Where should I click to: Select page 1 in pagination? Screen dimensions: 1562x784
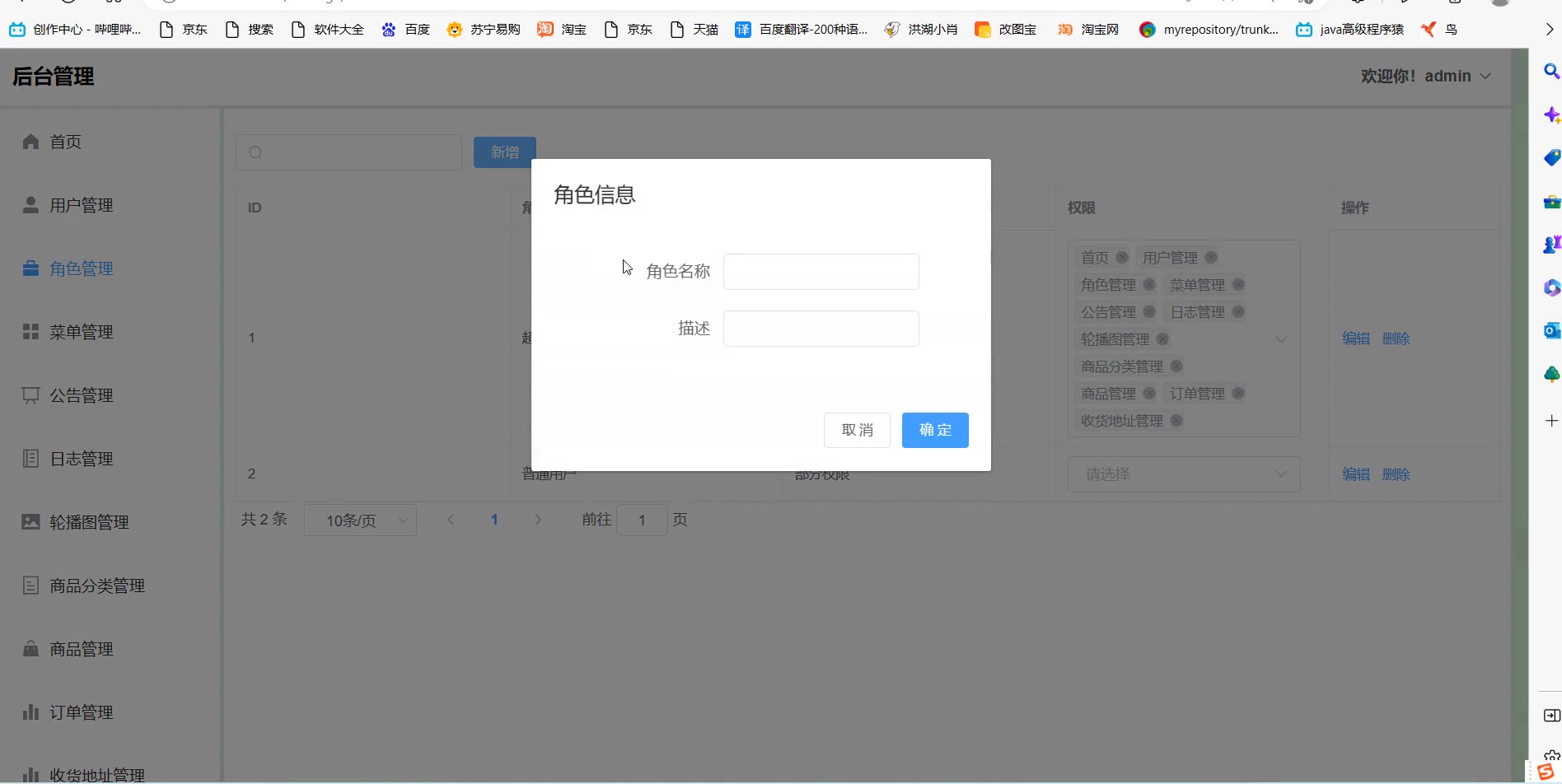tap(494, 520)
